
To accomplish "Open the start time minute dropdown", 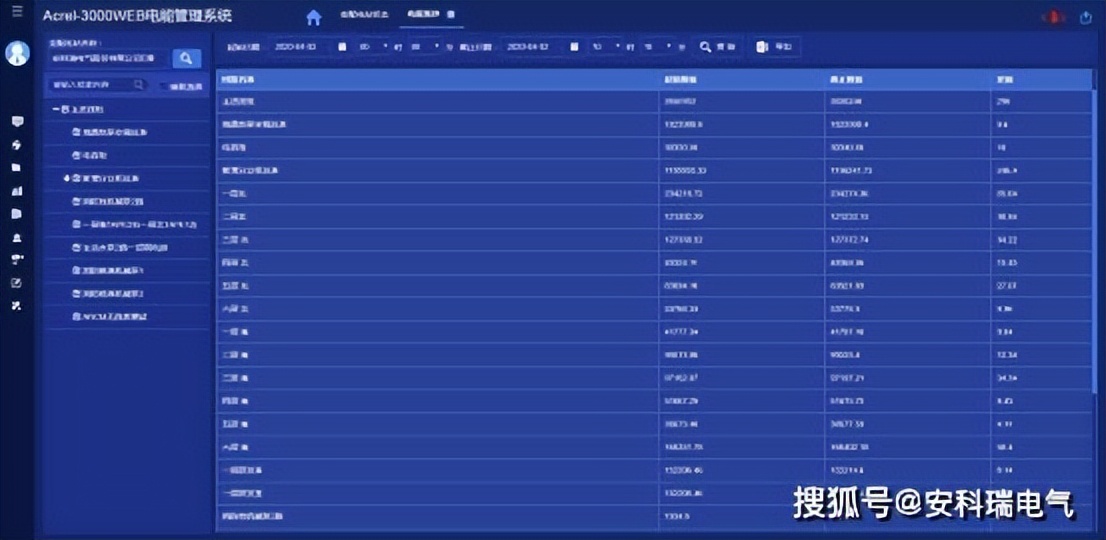I will tap(423, 47).
